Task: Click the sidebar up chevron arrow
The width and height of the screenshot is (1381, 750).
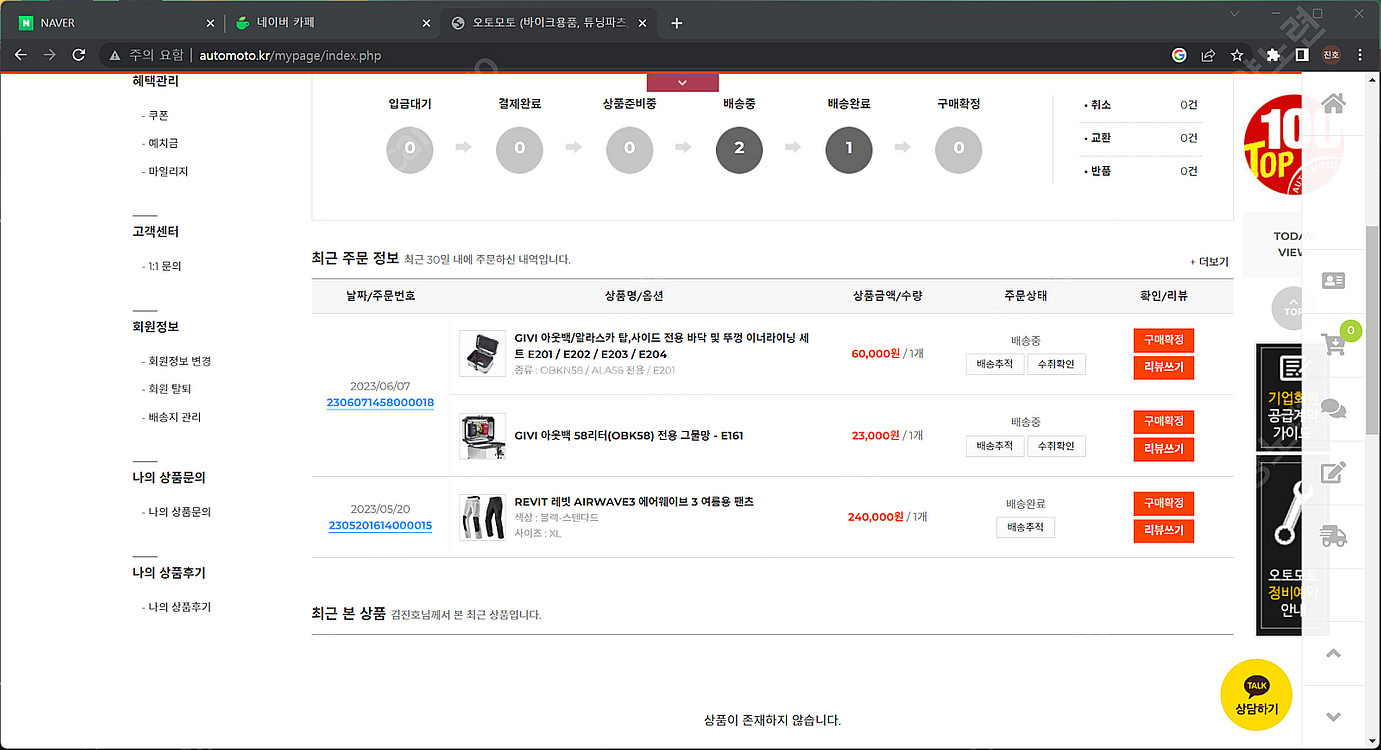Action: [x=1333, y=653]
